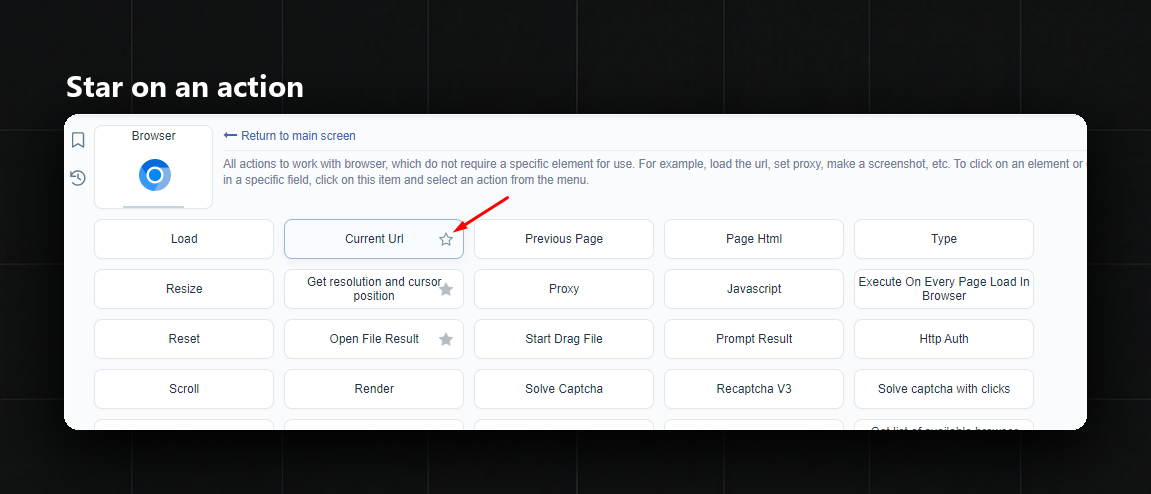Screen dimensions: 1151x494
Task: Choose the Prompt Result action
Action: pyautogui.click(x=754, y=338)
